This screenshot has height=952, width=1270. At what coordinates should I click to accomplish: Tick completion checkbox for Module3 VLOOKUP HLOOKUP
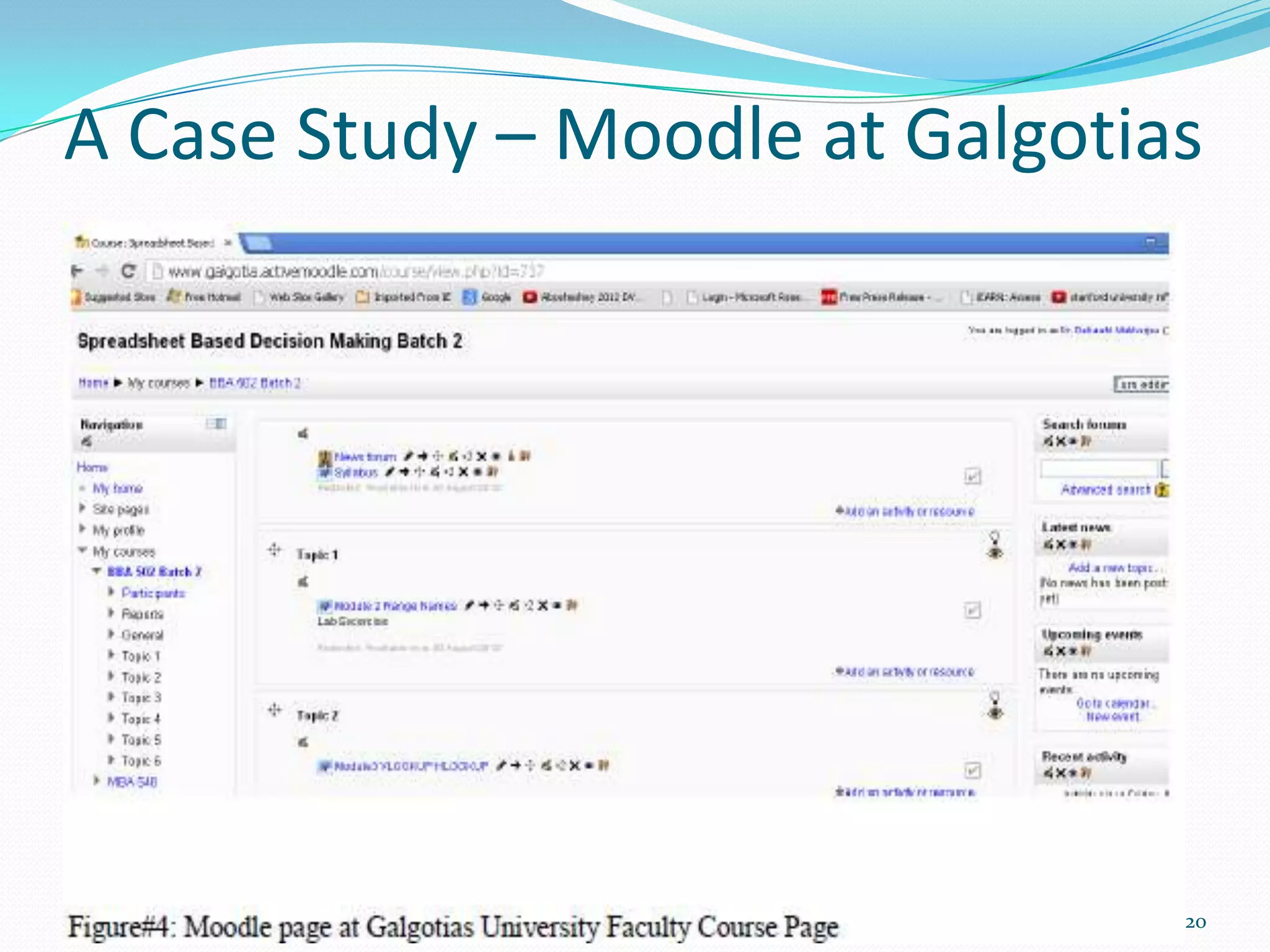pyautogui.click(x=973, y=770)
